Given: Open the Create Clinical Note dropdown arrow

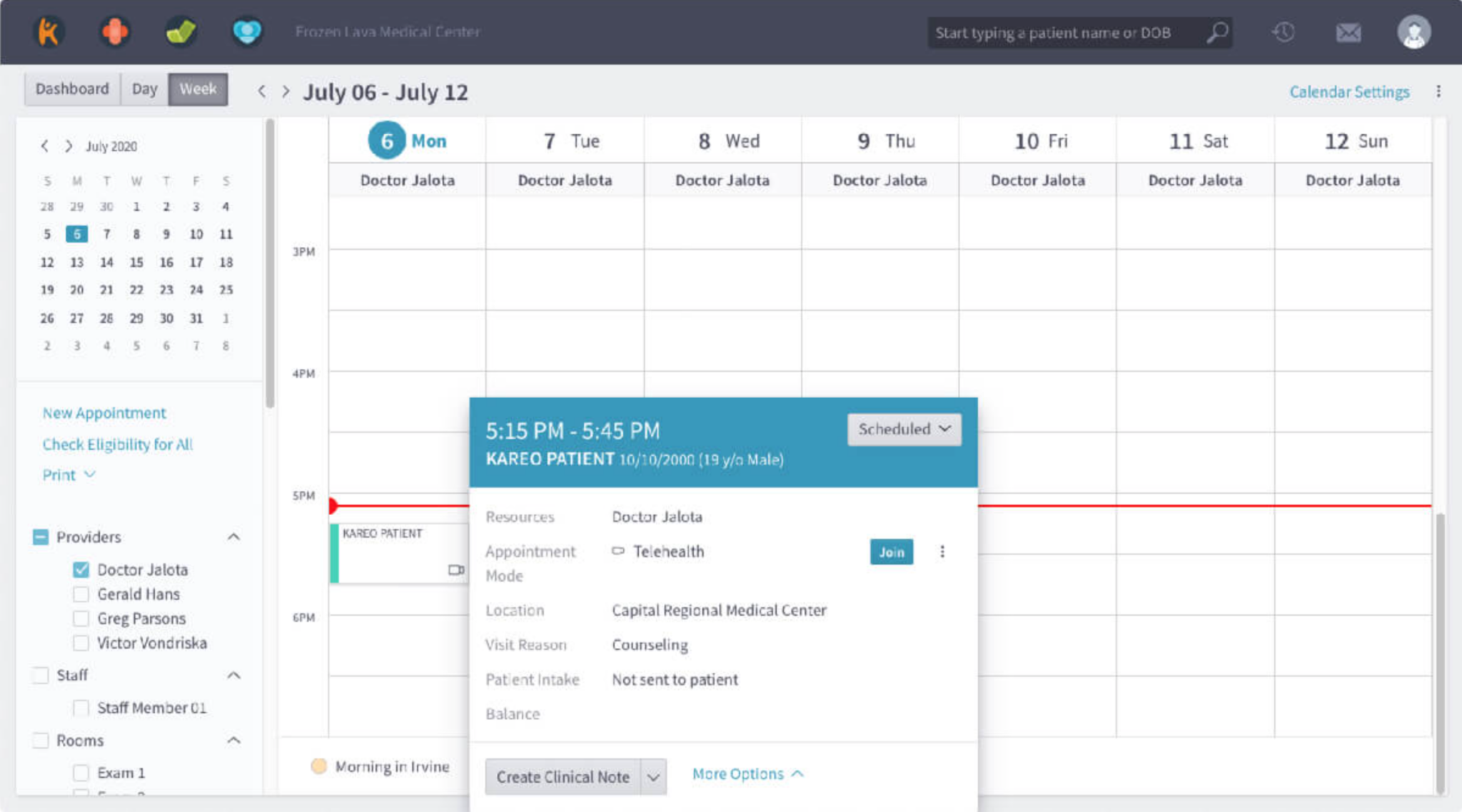Looking at the screenshot, I should click(653, 776).
